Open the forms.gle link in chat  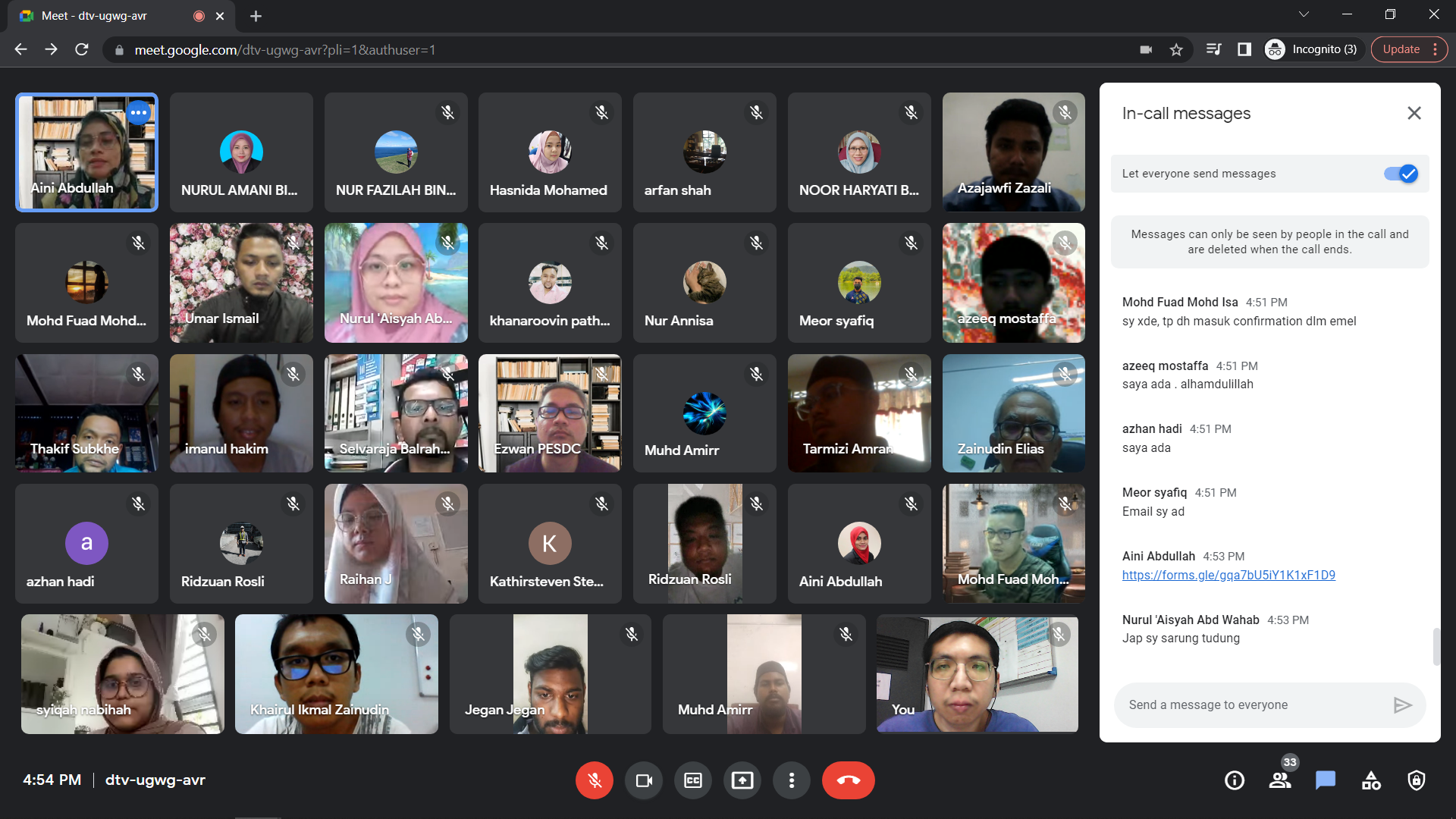1228,575
